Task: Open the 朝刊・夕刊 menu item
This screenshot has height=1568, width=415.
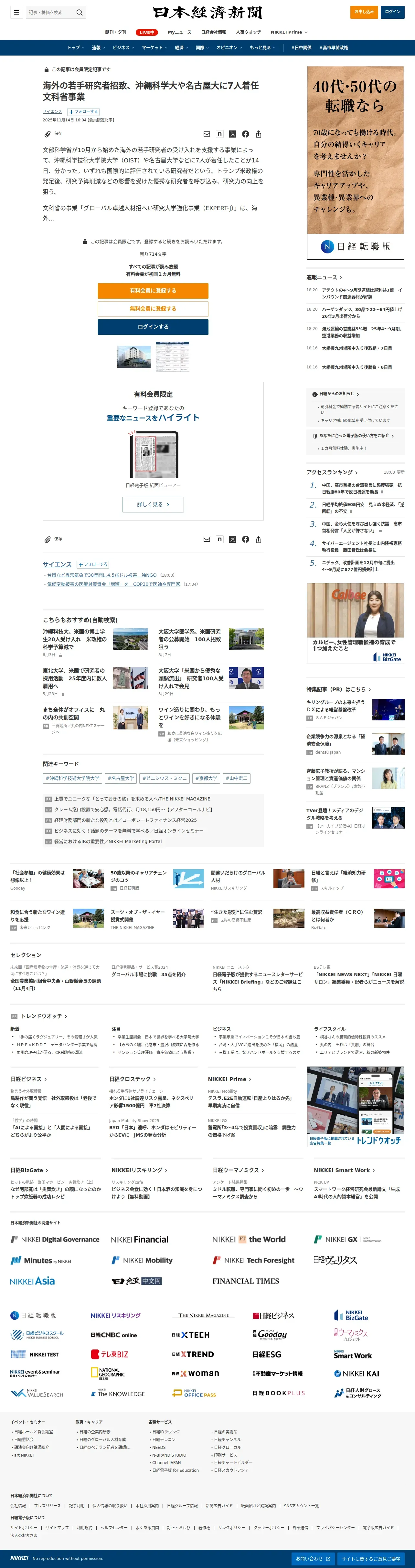Action: [116, 32]
